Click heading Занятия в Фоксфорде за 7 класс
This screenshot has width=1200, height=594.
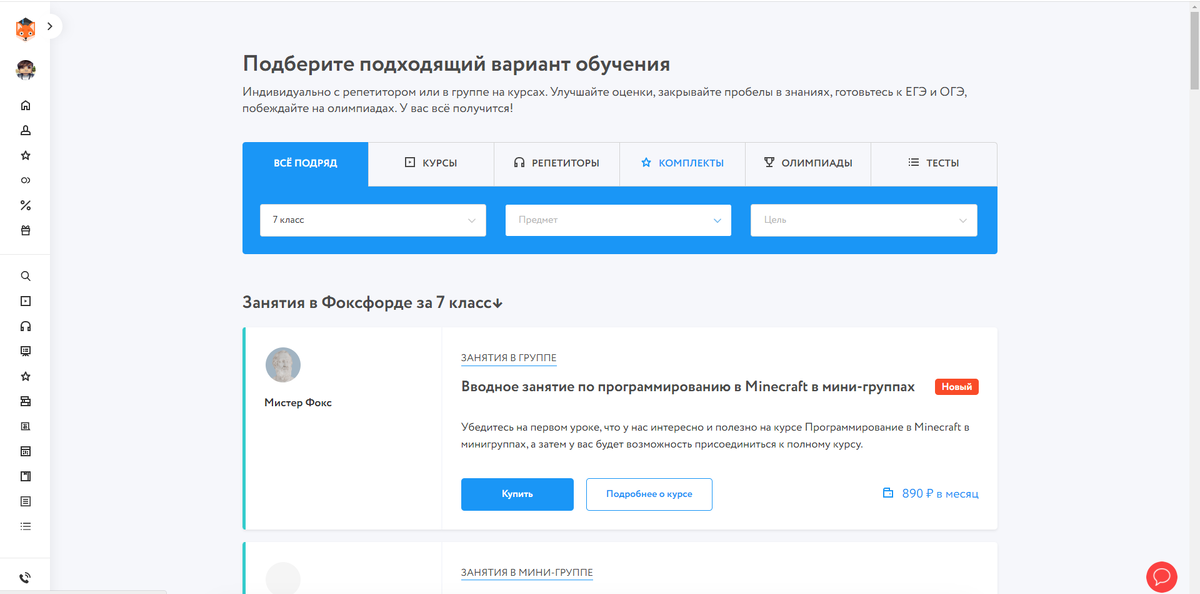pos(372,303)
